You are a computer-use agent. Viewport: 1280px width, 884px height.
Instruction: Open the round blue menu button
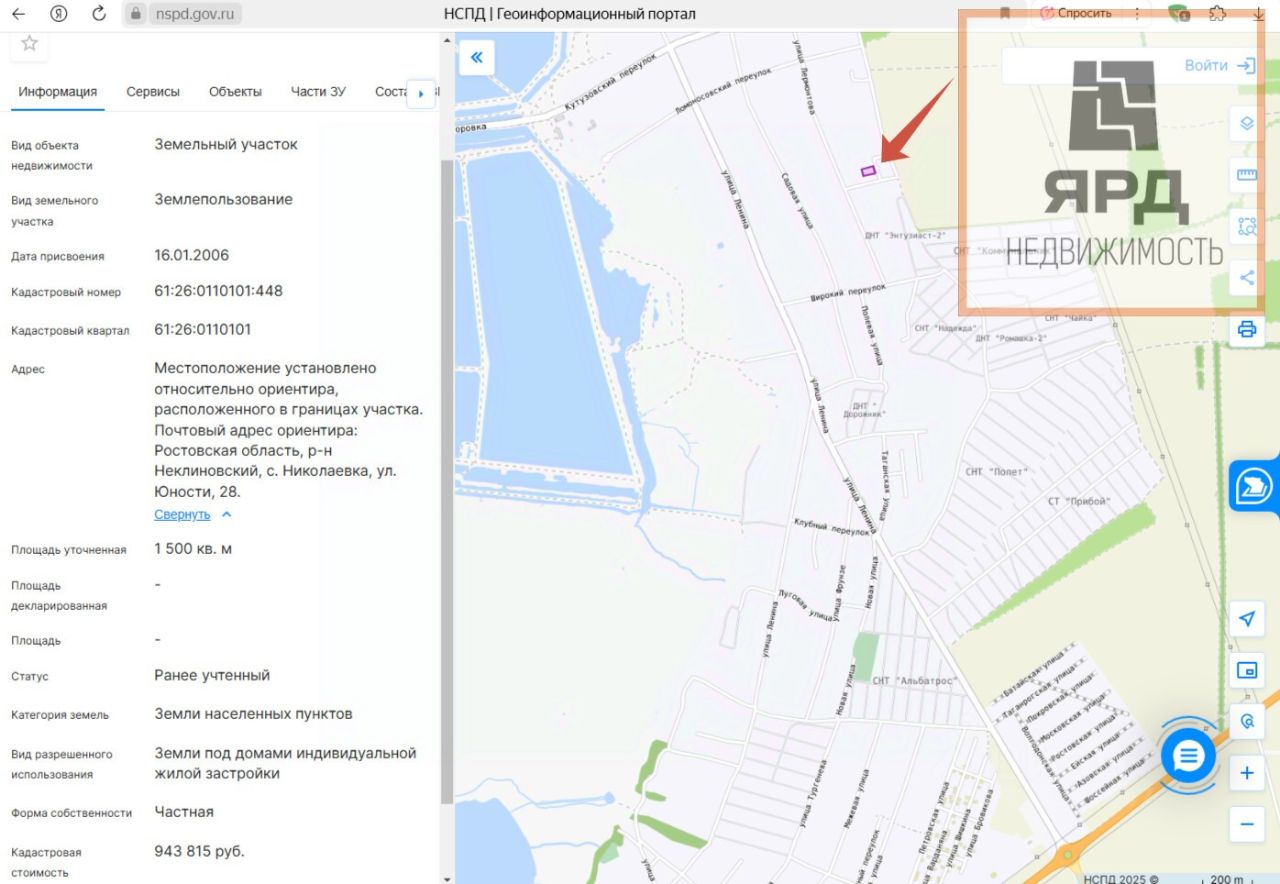coord(1188,755)
